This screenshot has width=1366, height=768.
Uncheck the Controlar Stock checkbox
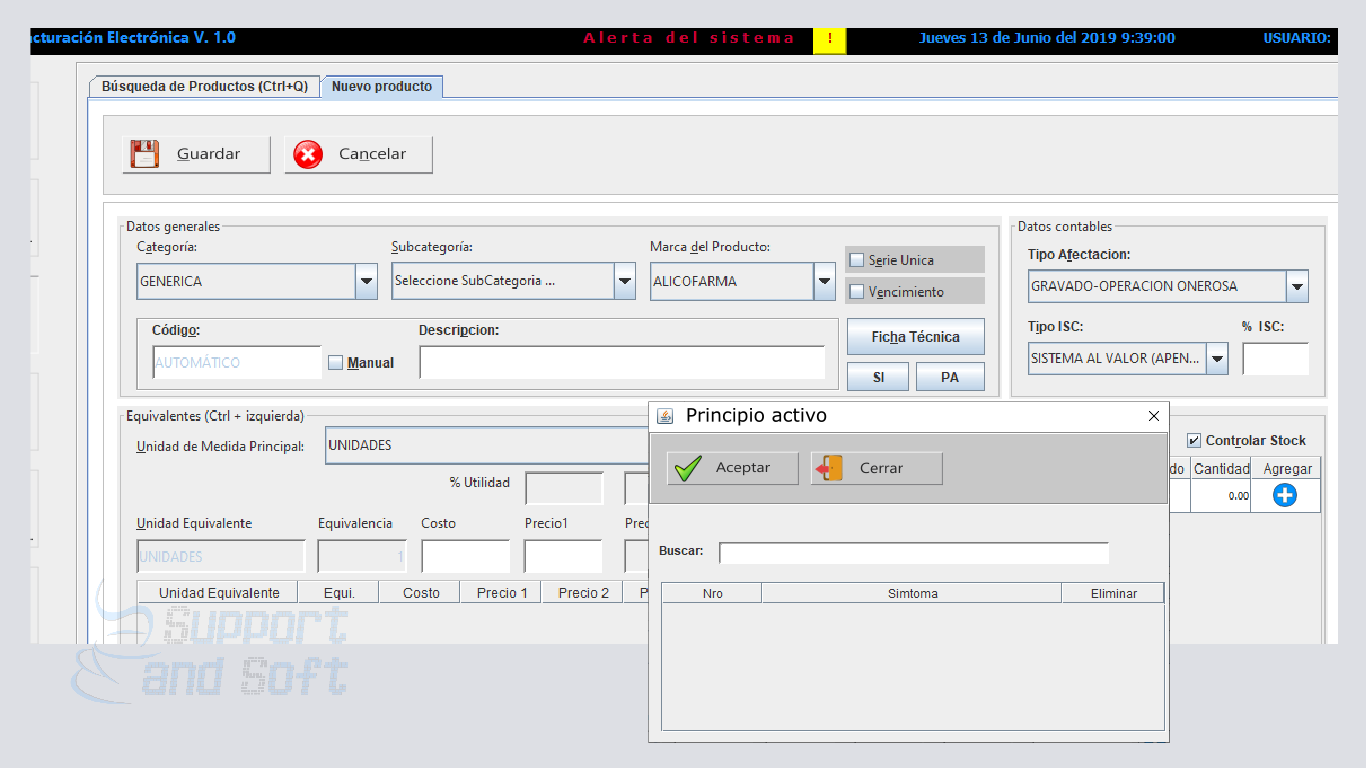coord(1194,440)
